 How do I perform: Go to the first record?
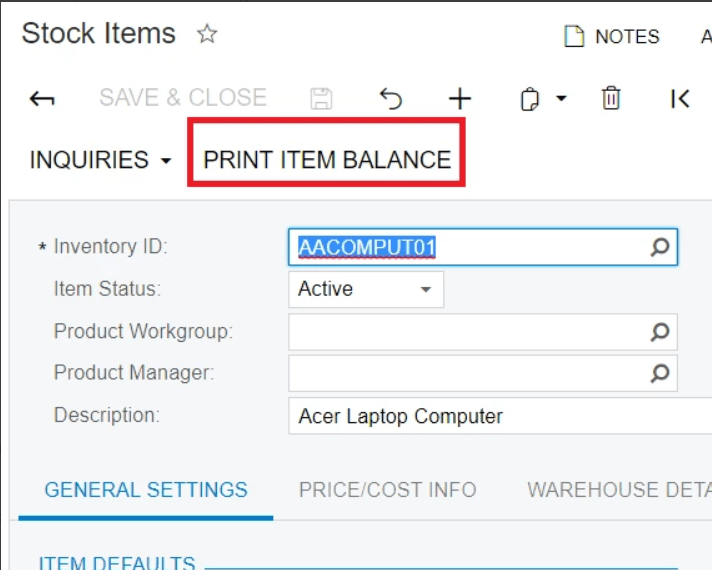point(680,98)
